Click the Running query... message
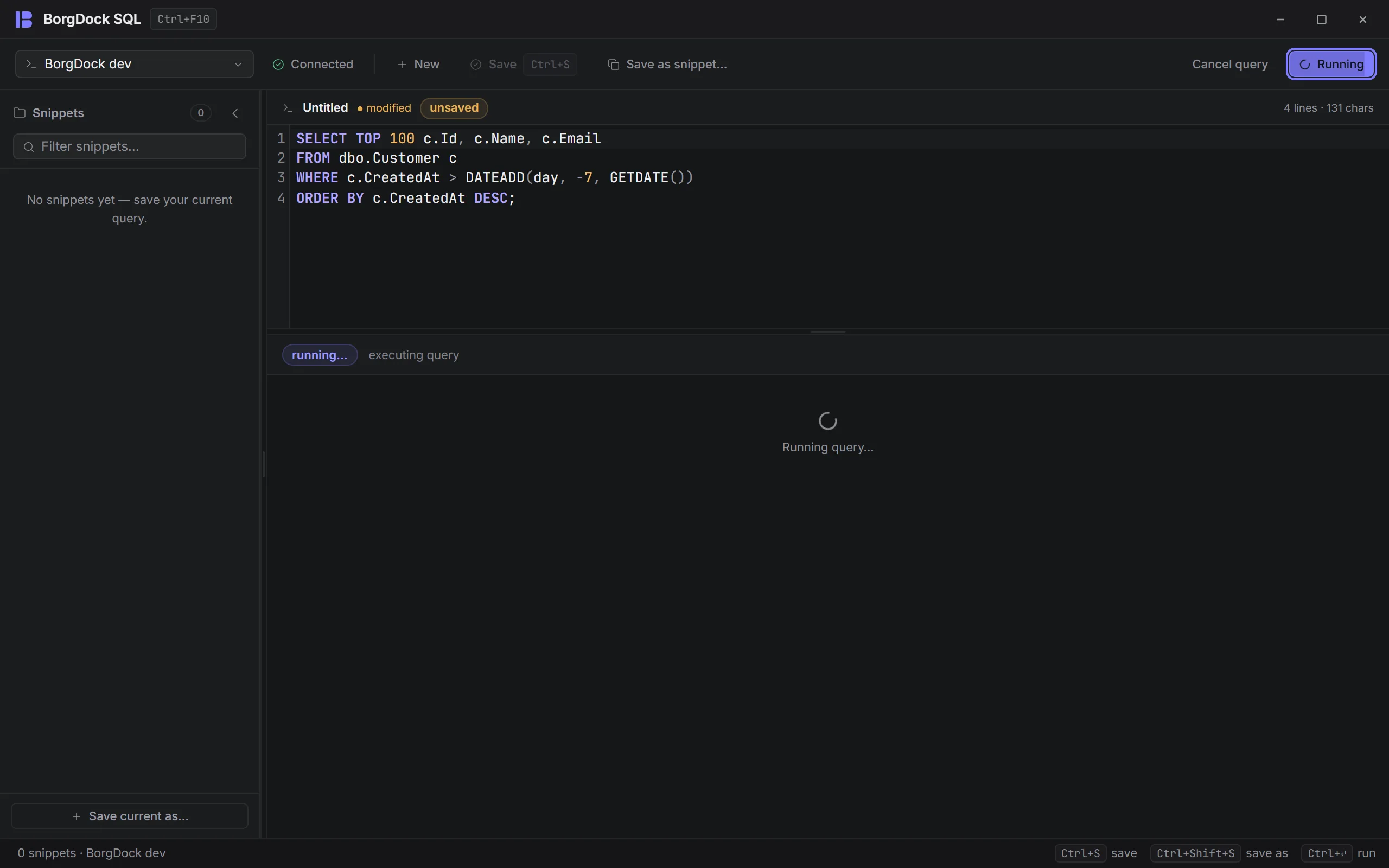This screenshot has height=868, width=1389. point(827,447)
